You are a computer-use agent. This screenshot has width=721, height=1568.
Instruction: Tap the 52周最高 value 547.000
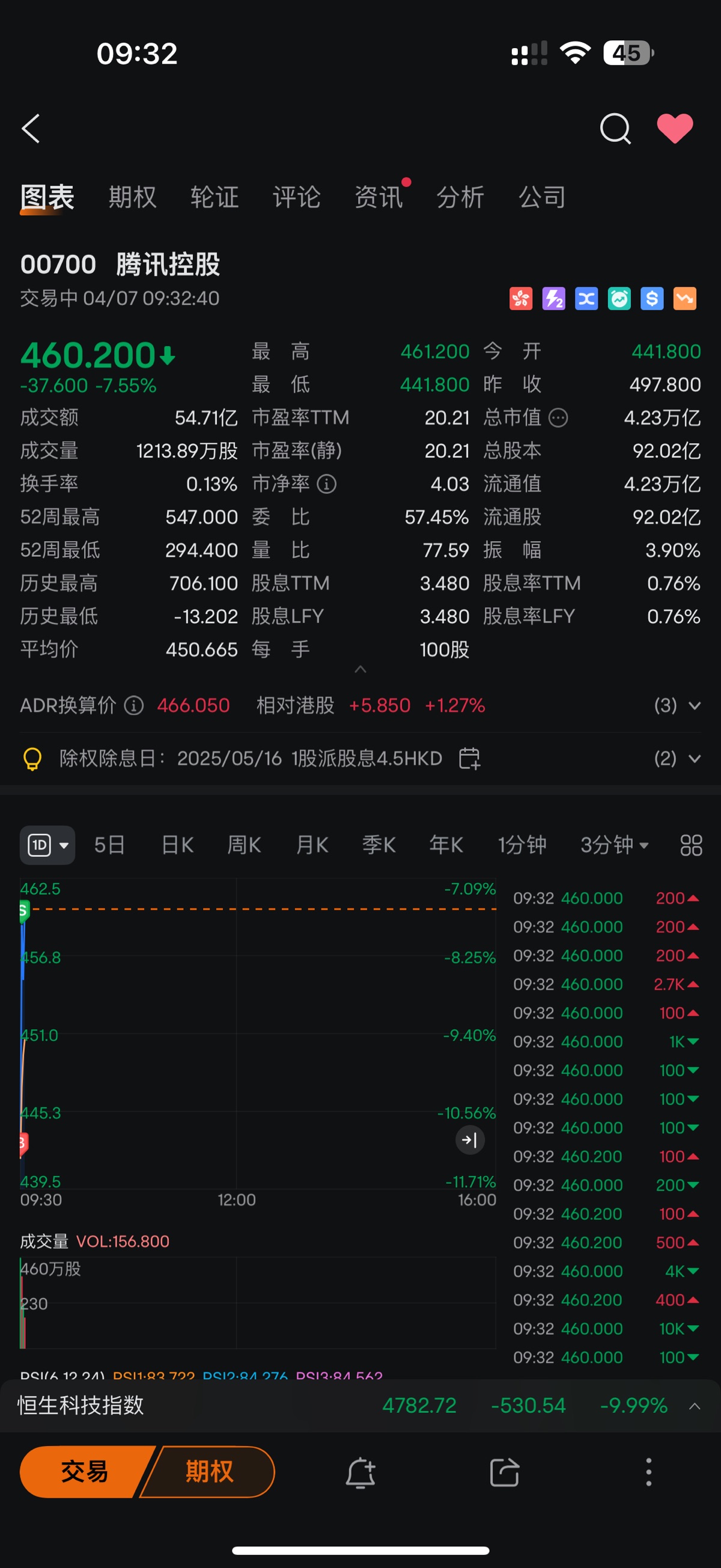pyautogui.click(x=201, y=518)
